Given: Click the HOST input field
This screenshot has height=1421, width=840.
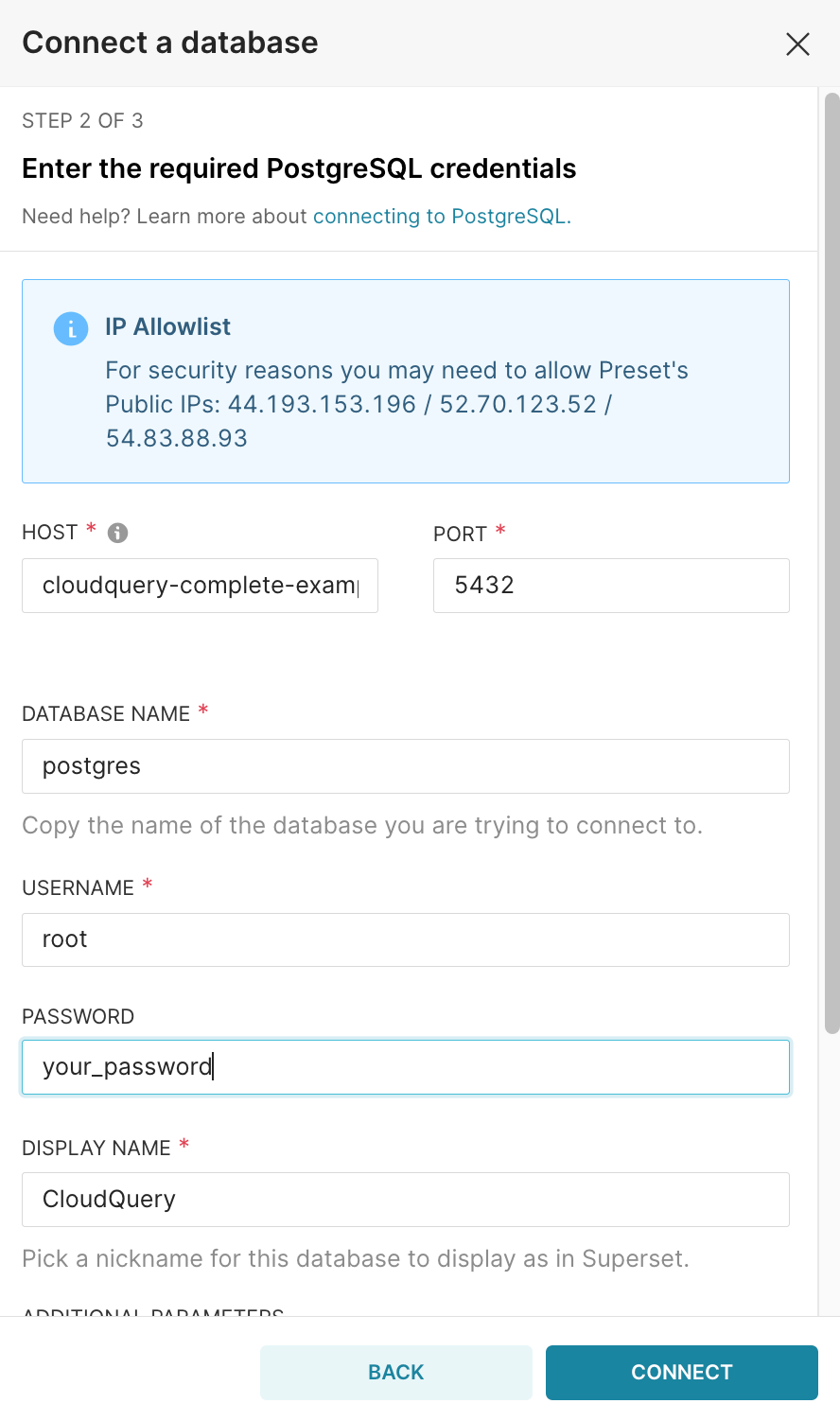Looking at the screenshot, I should pos(200,586).
